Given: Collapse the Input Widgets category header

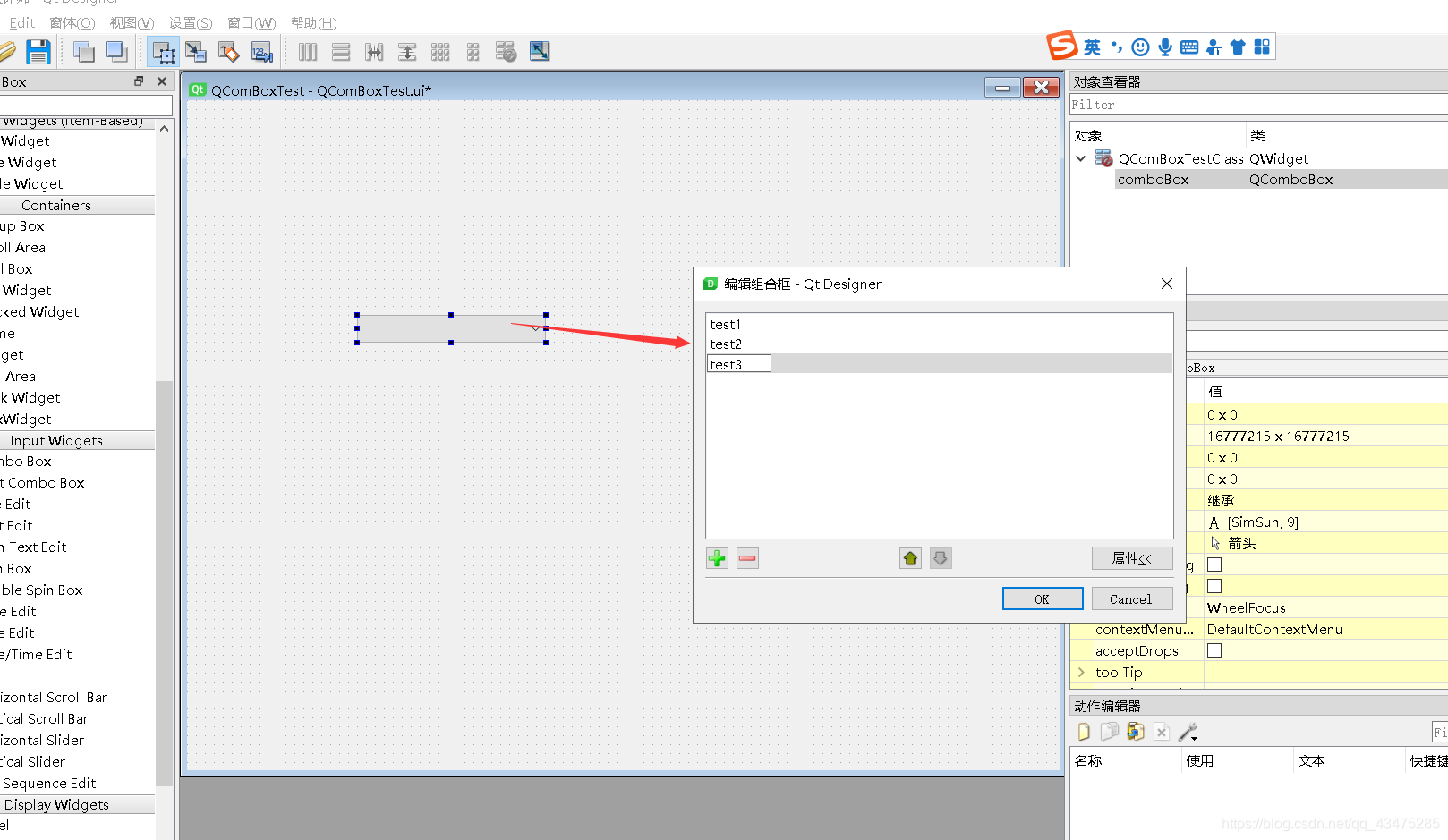Looking at the screenshot, I should (x=77, y=440).
